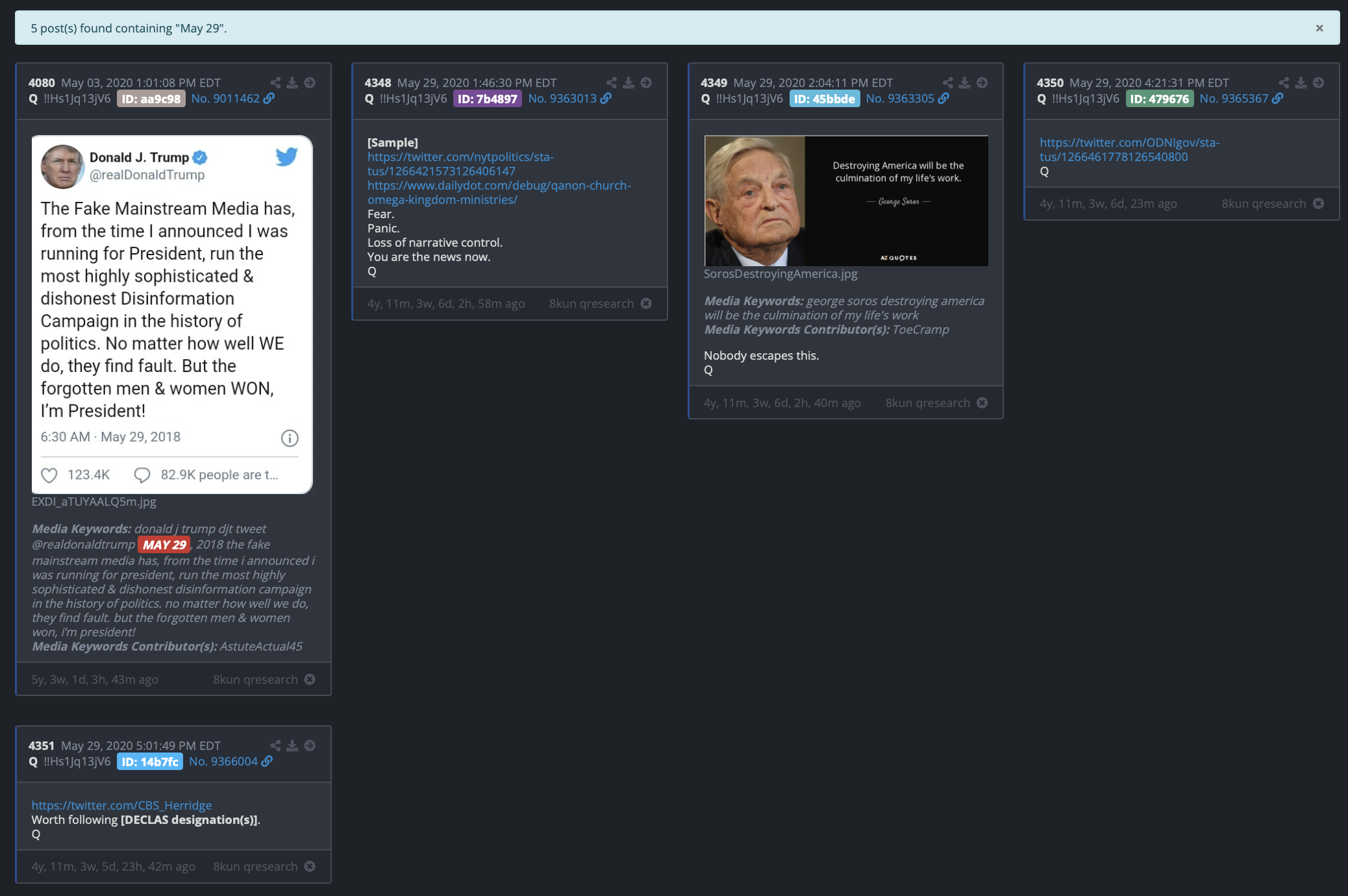Dismiss the "5 post(s) found" alert
This screenshot has height=896, width=1348.
(x=1319, y=28)
